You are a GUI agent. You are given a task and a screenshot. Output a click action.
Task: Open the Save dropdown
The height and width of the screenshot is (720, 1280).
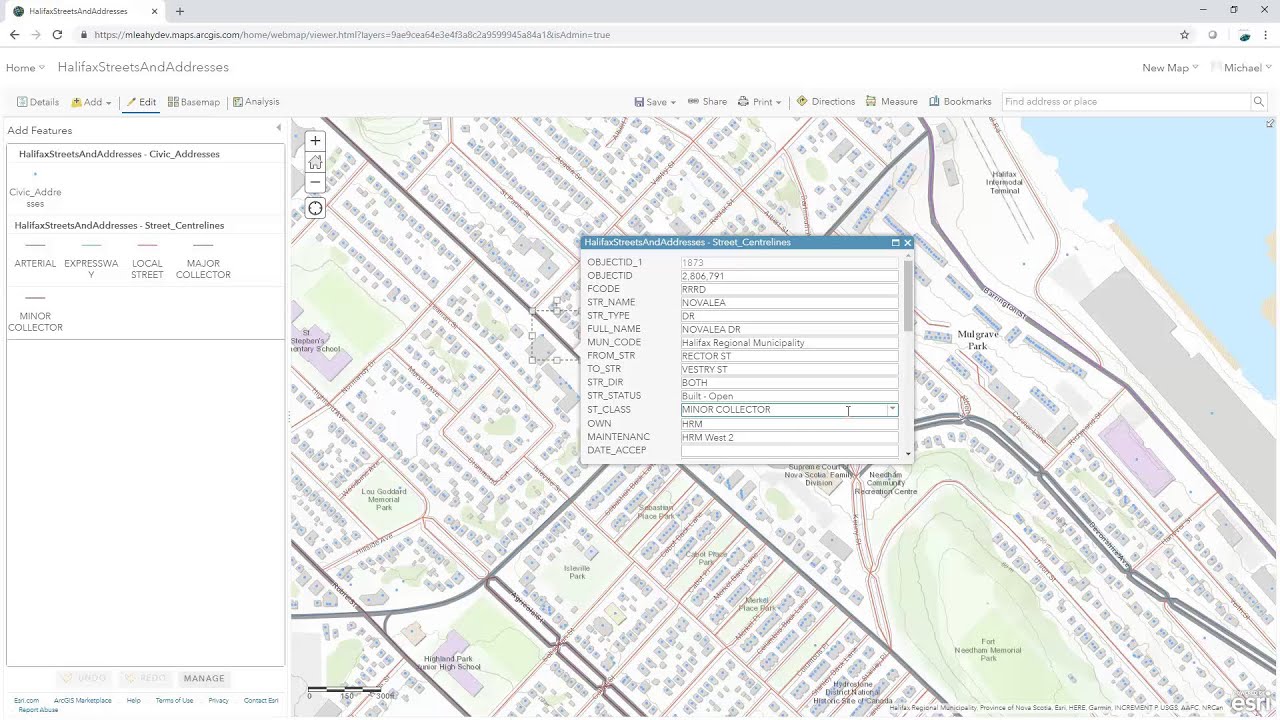tap(655, 102)
